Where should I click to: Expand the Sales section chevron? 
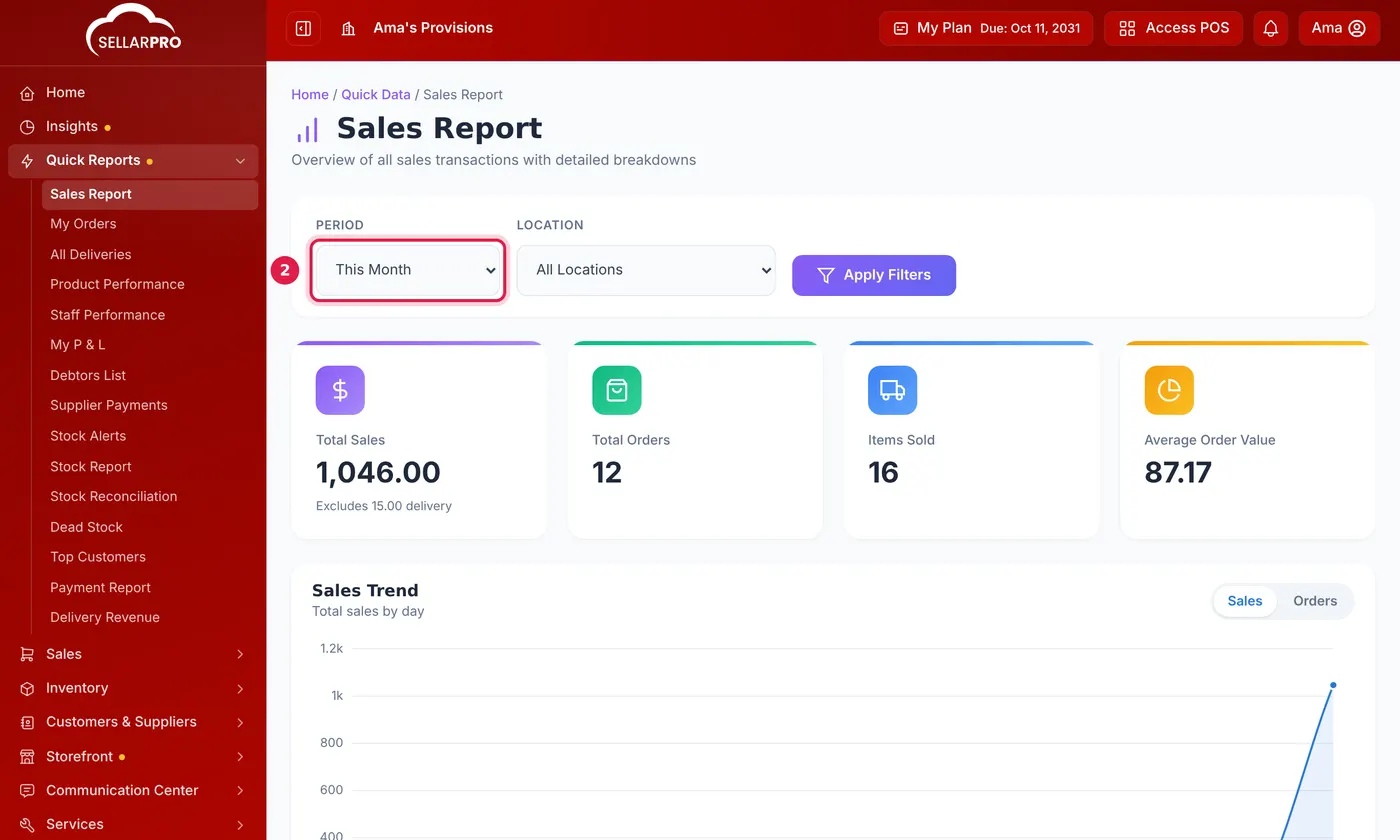click(x=240, y=654)
